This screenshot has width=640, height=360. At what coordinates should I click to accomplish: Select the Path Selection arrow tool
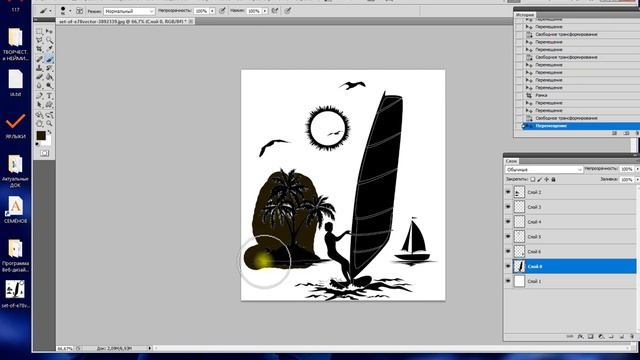pos(40,104)
